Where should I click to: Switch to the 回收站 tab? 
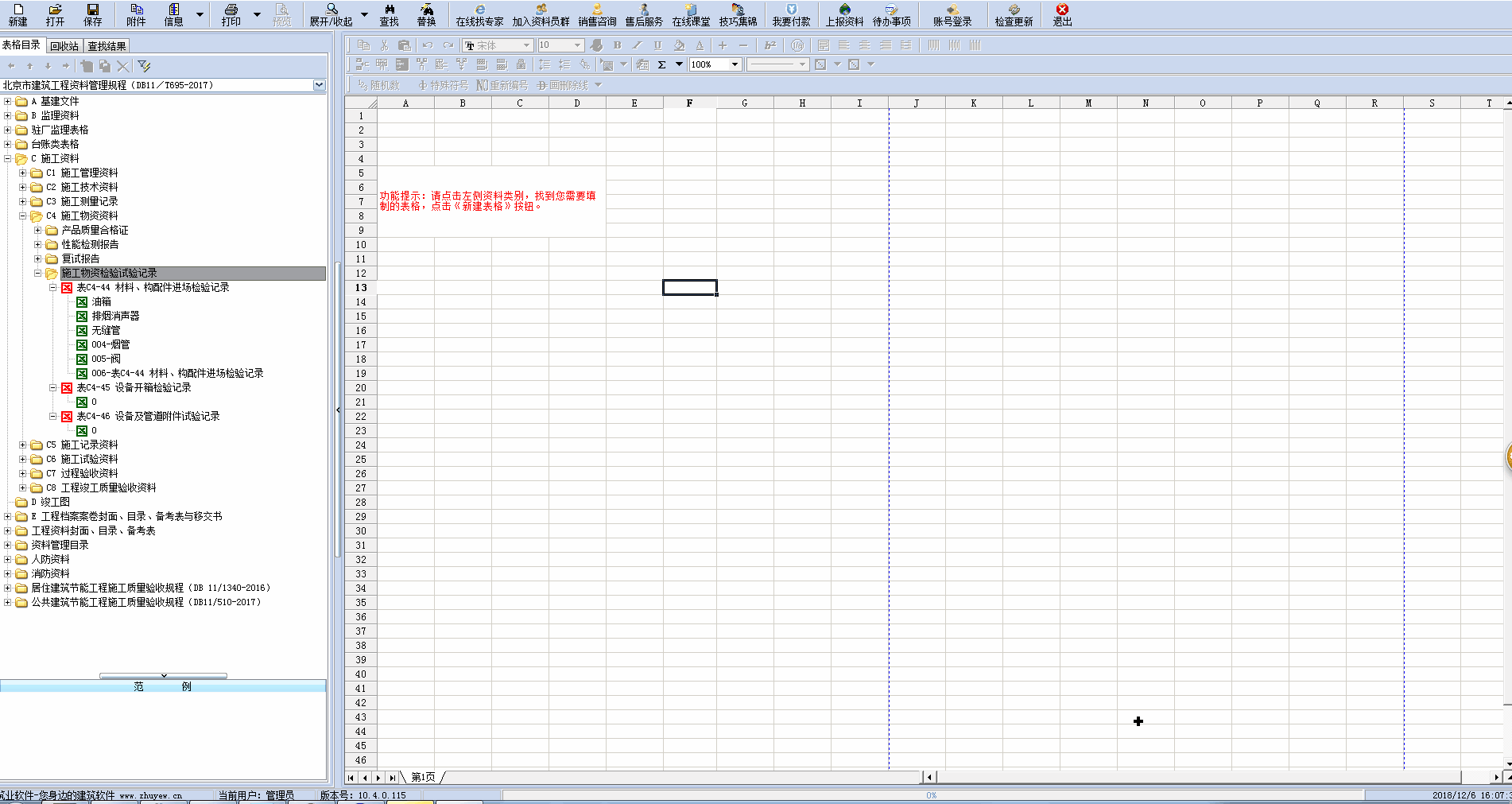(x=64, y=46)
